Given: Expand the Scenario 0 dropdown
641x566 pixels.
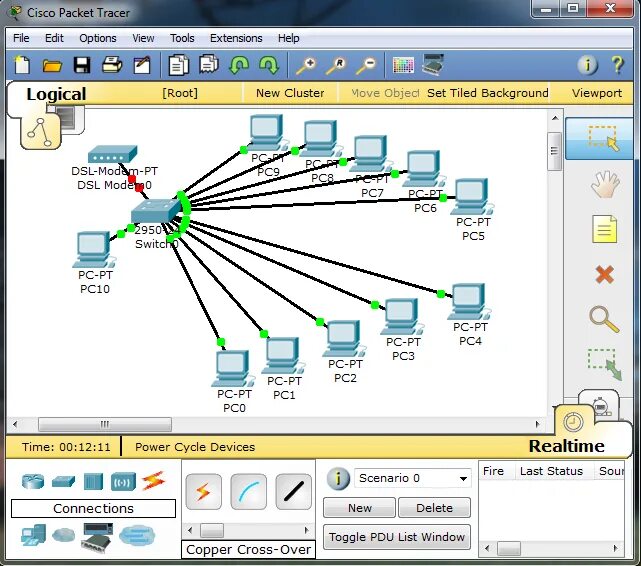Looking at the screenshot, I should 464,479.
